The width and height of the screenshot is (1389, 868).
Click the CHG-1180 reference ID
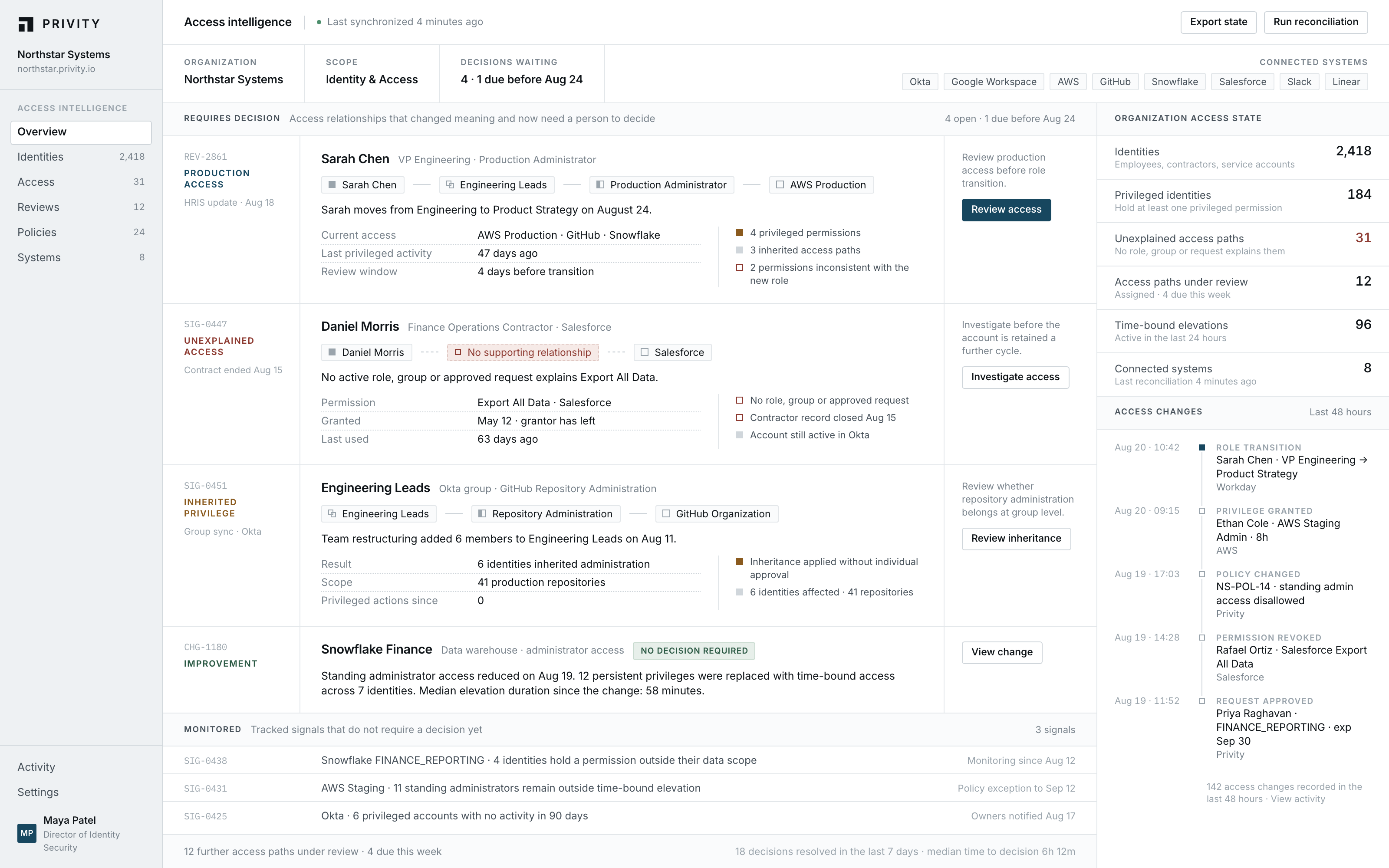pyautogui.click(x=205, y=647)
